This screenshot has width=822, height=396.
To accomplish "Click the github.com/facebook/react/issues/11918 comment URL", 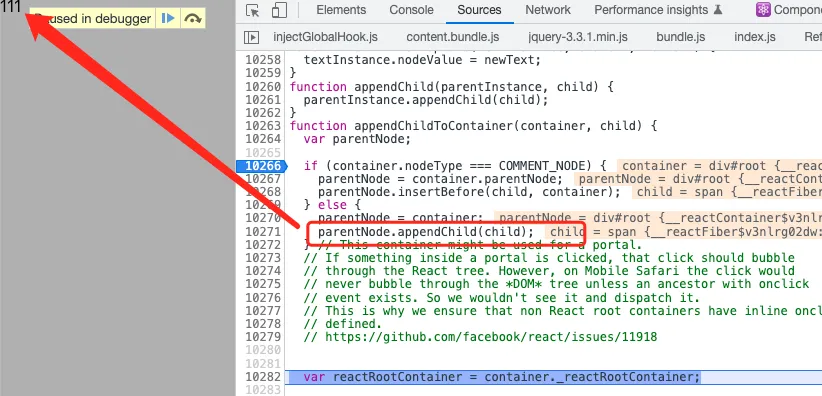I will coord(491,337).
